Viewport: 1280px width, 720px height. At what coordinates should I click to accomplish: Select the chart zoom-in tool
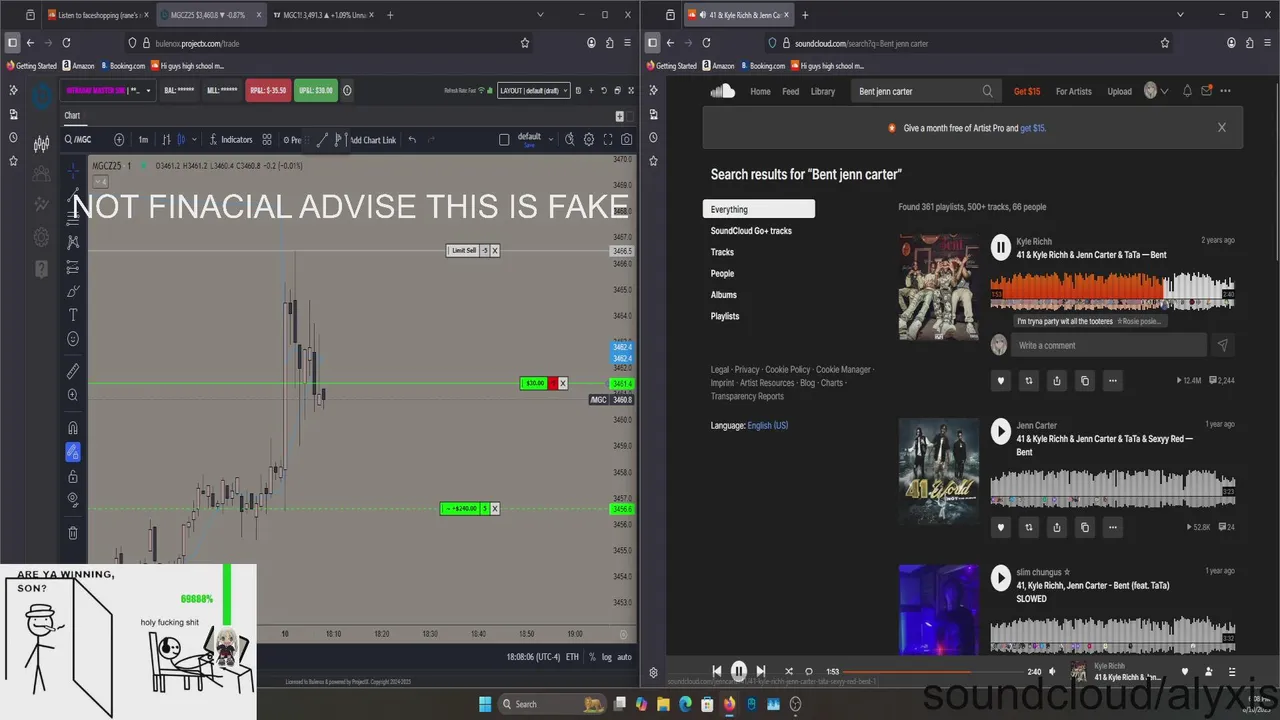73,395
